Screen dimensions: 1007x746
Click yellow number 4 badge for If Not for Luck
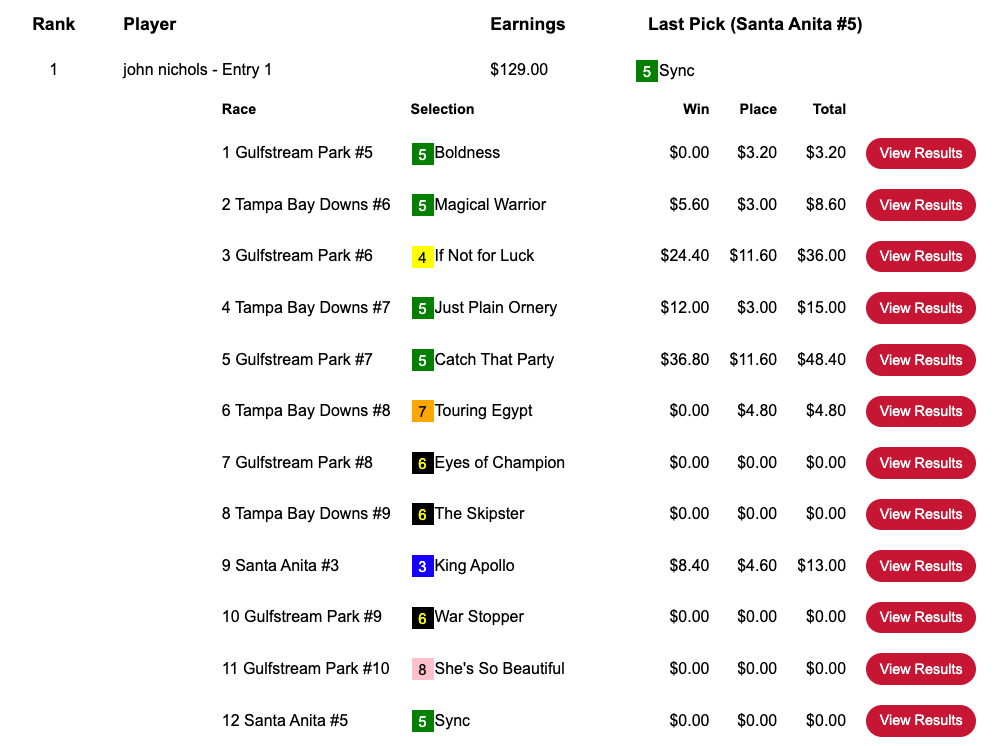pos(422,257)
